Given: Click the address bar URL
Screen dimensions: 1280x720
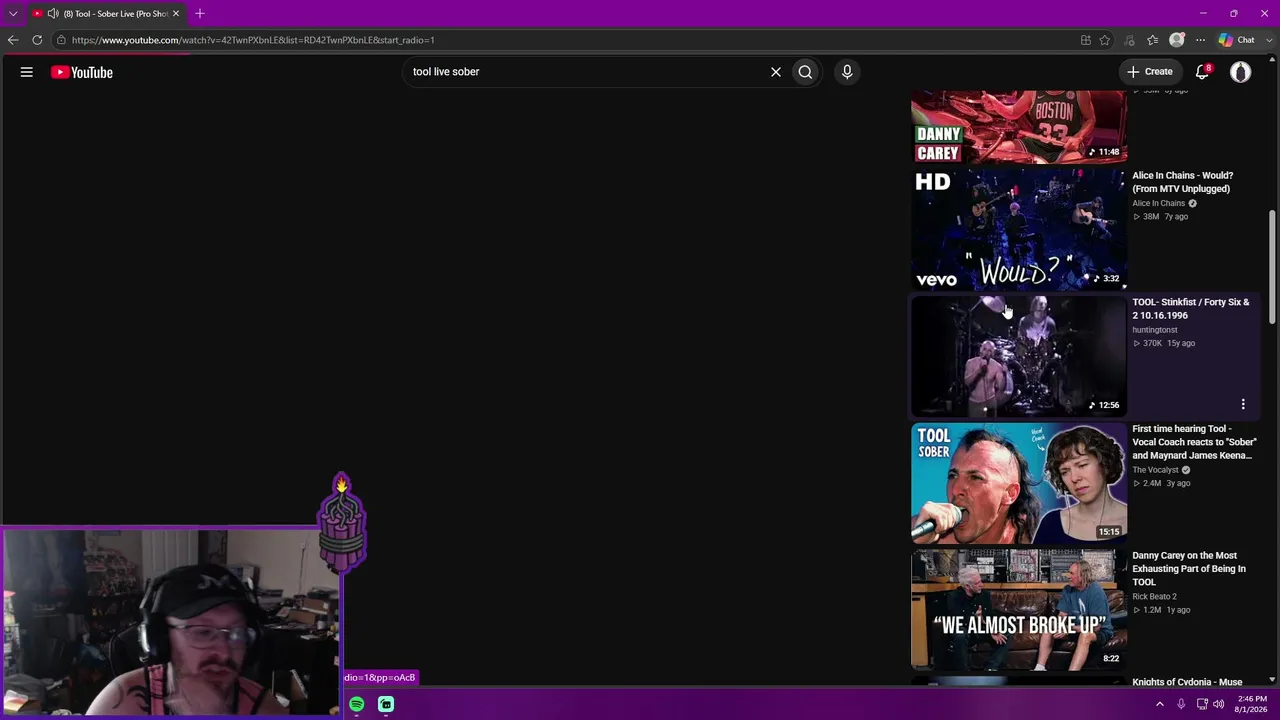Looking at the screenshot, I should click(x=253, y=40).
